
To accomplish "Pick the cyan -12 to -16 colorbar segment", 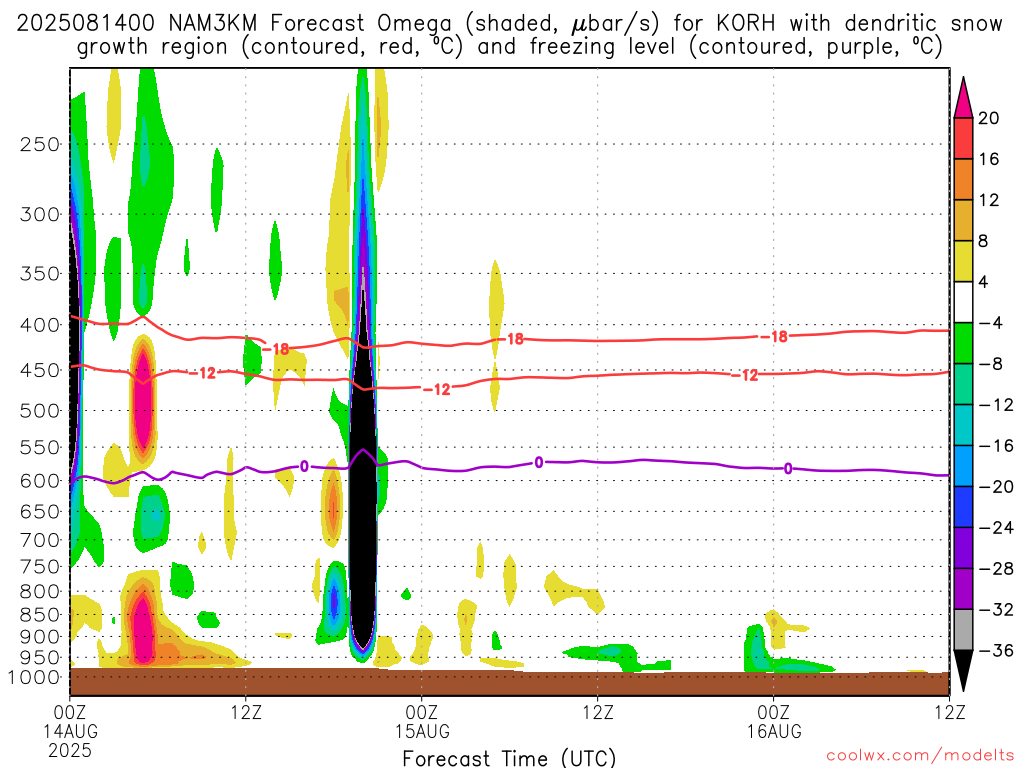I will [963, 425].
